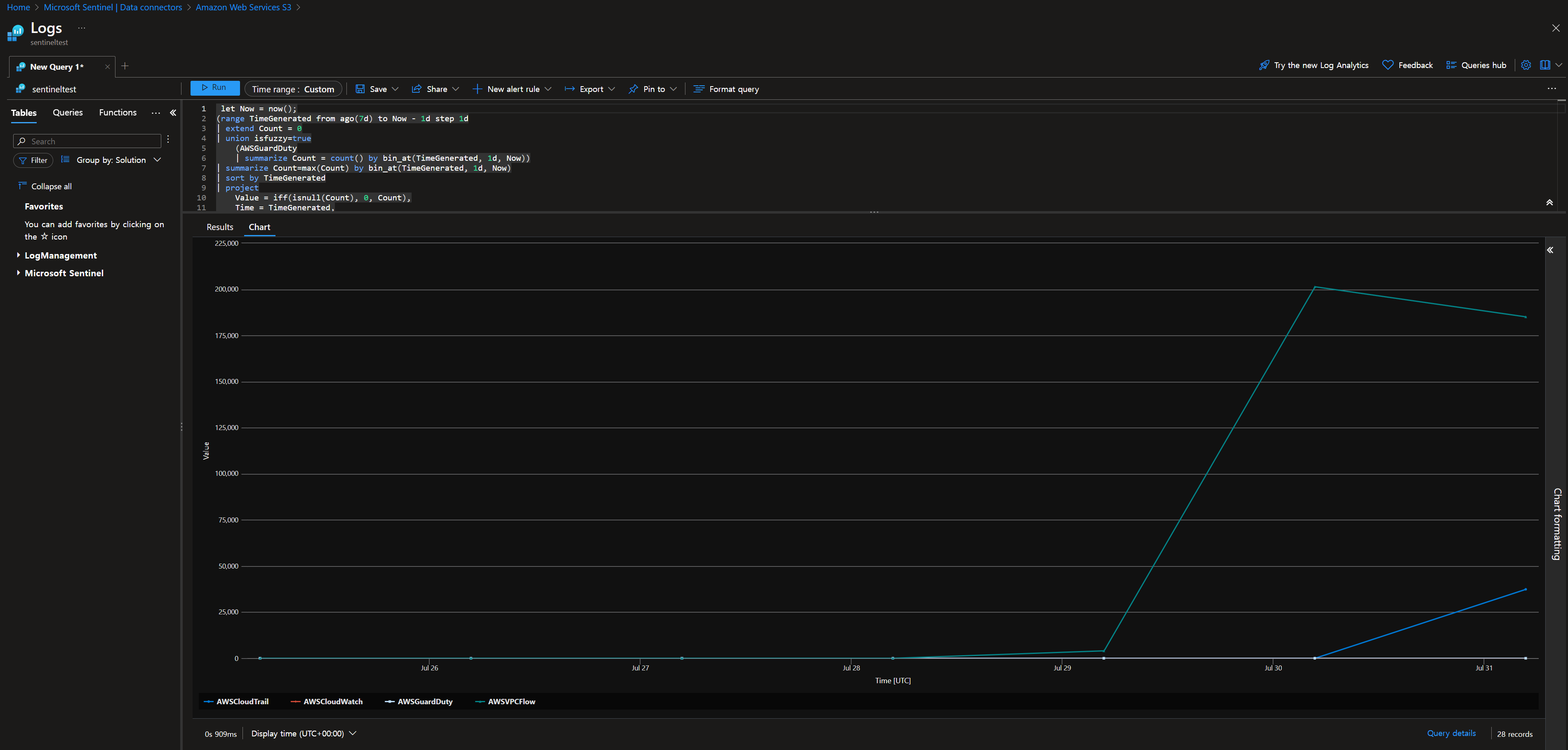Viewport: 1568px width, 750px height.
Task: Close the New Query 1 tab
Action: click(x=107, y=67)
